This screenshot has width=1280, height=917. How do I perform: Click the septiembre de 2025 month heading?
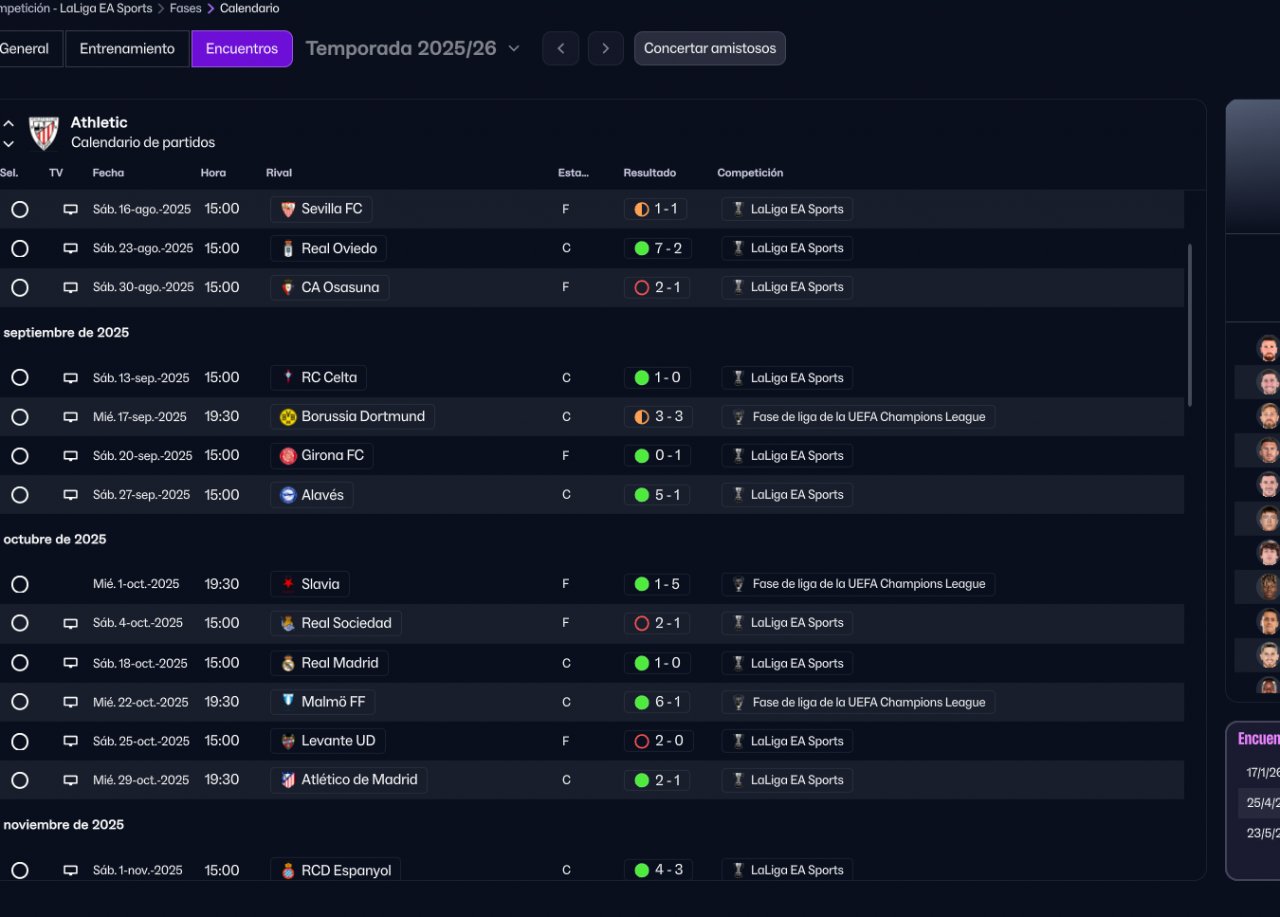pos(66,333)
